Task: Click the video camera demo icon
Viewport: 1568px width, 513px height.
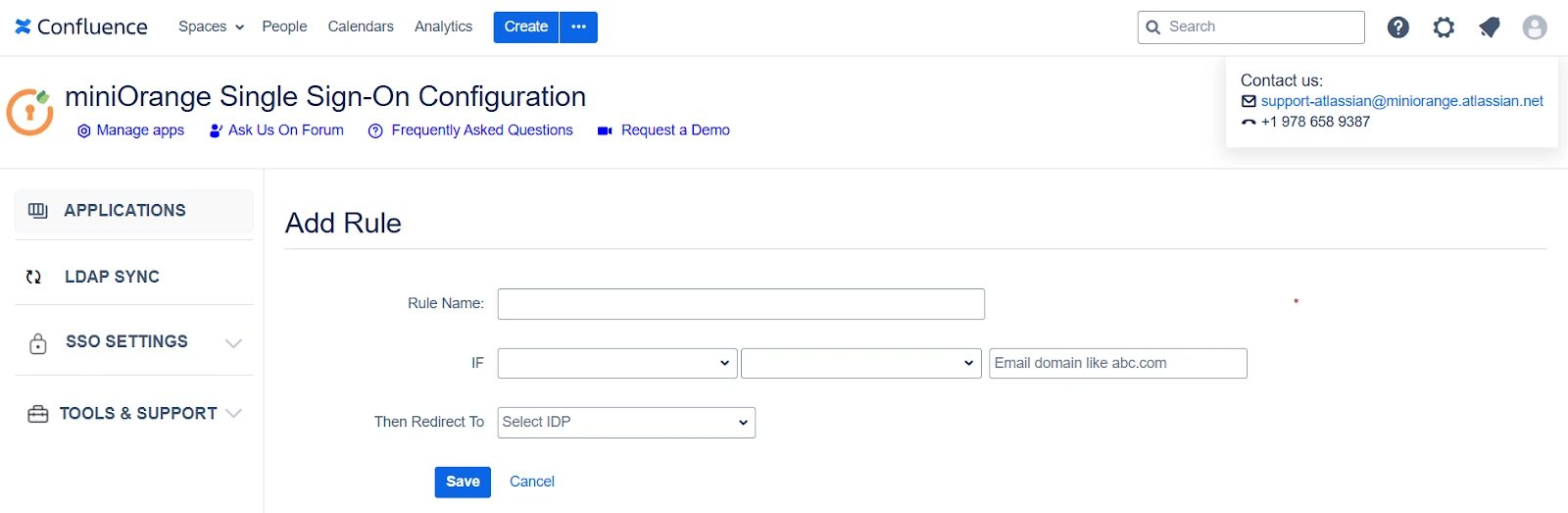Action: [x=605, y=130]
